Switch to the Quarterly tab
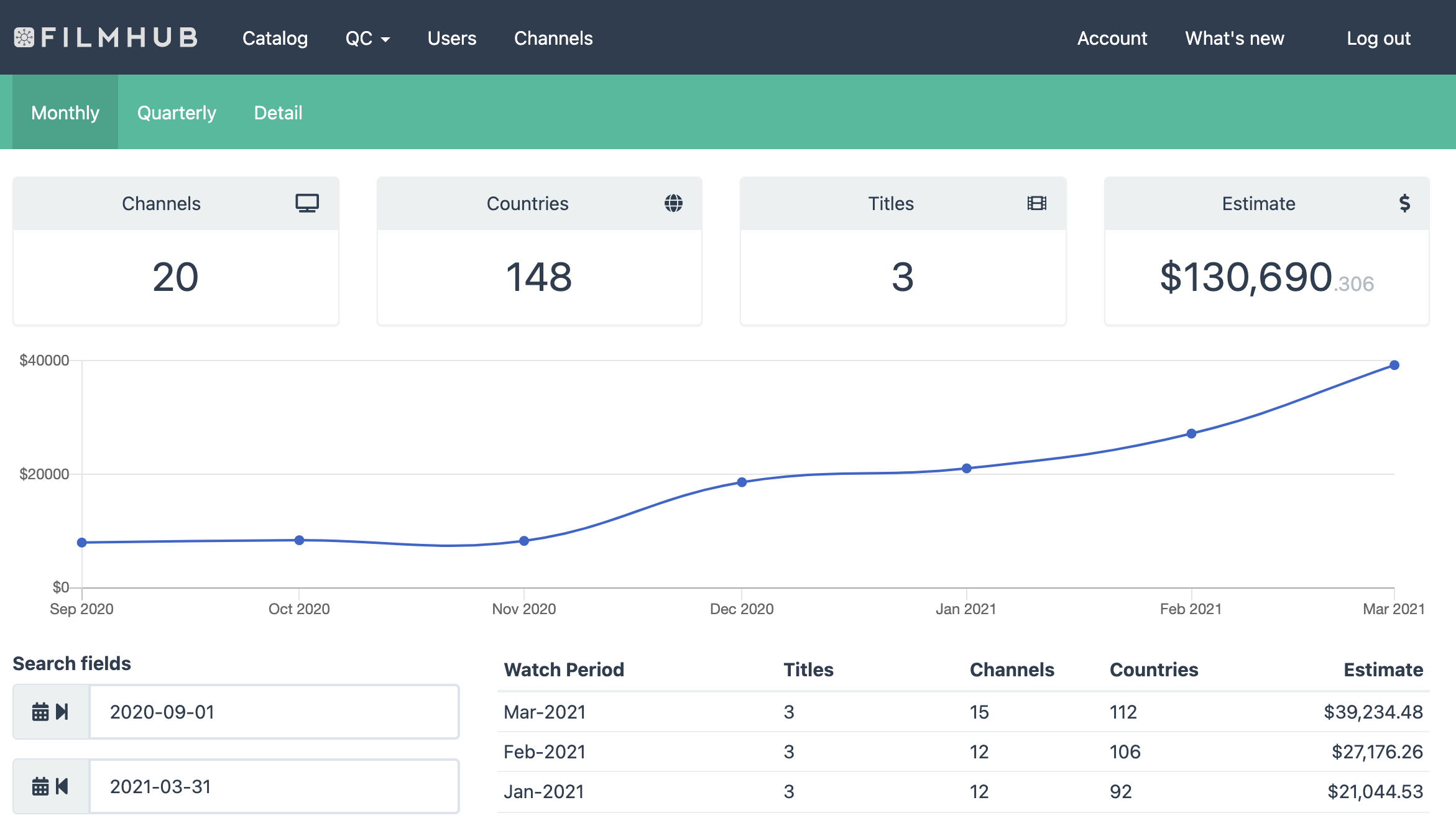The width and height of the screenshot is (1456, 823). click(177, 113)
